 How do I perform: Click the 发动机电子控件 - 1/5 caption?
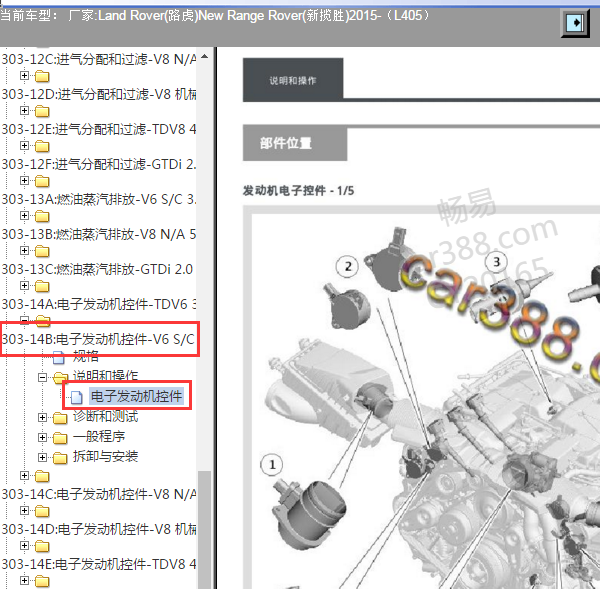(298, 190)
